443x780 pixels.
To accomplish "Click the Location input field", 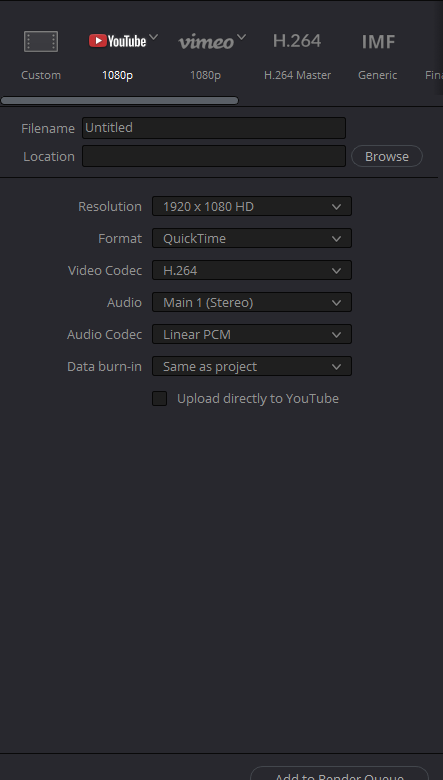I will coord(214,156).
